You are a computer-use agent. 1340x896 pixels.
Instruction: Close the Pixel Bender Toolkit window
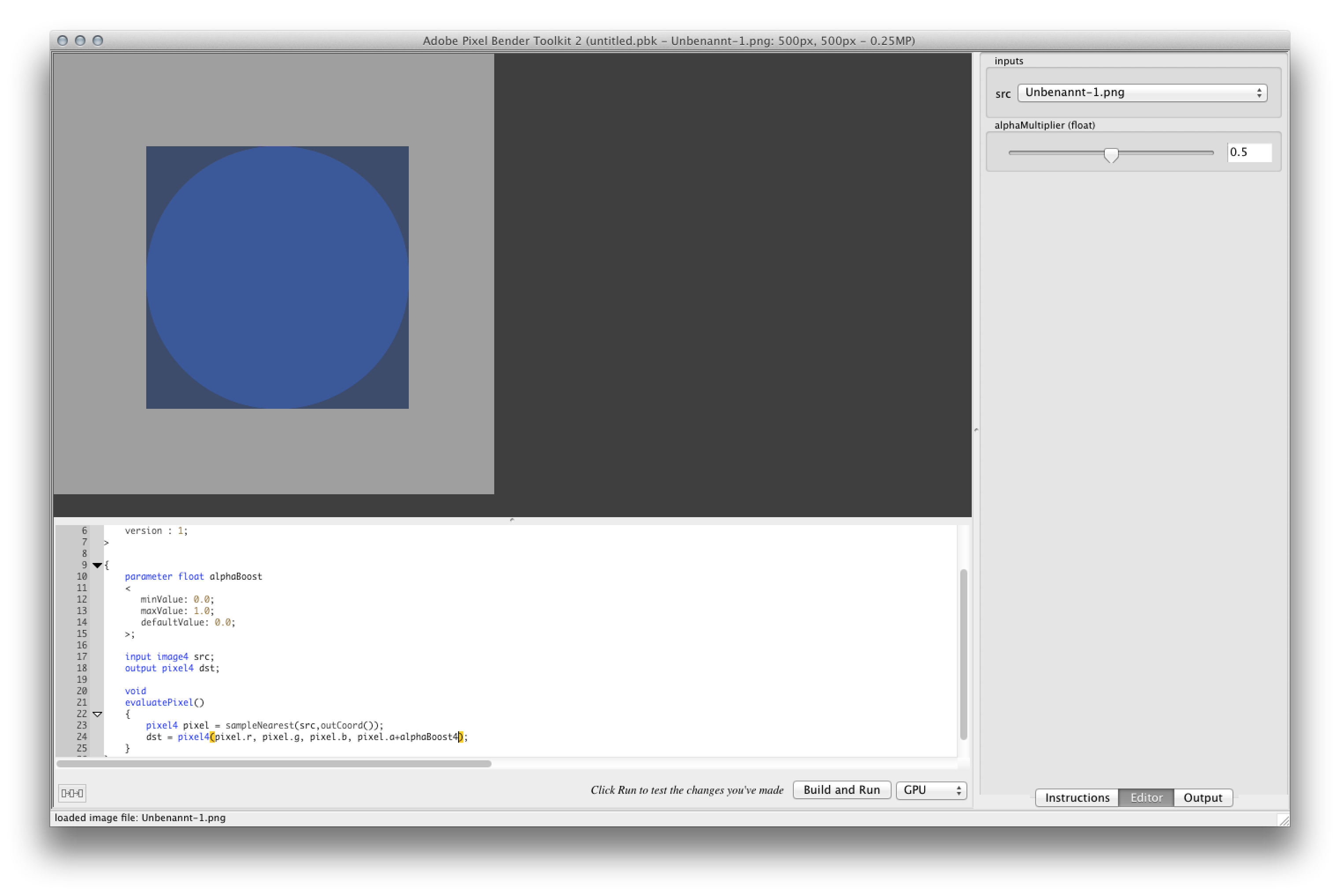pos(63,41)
